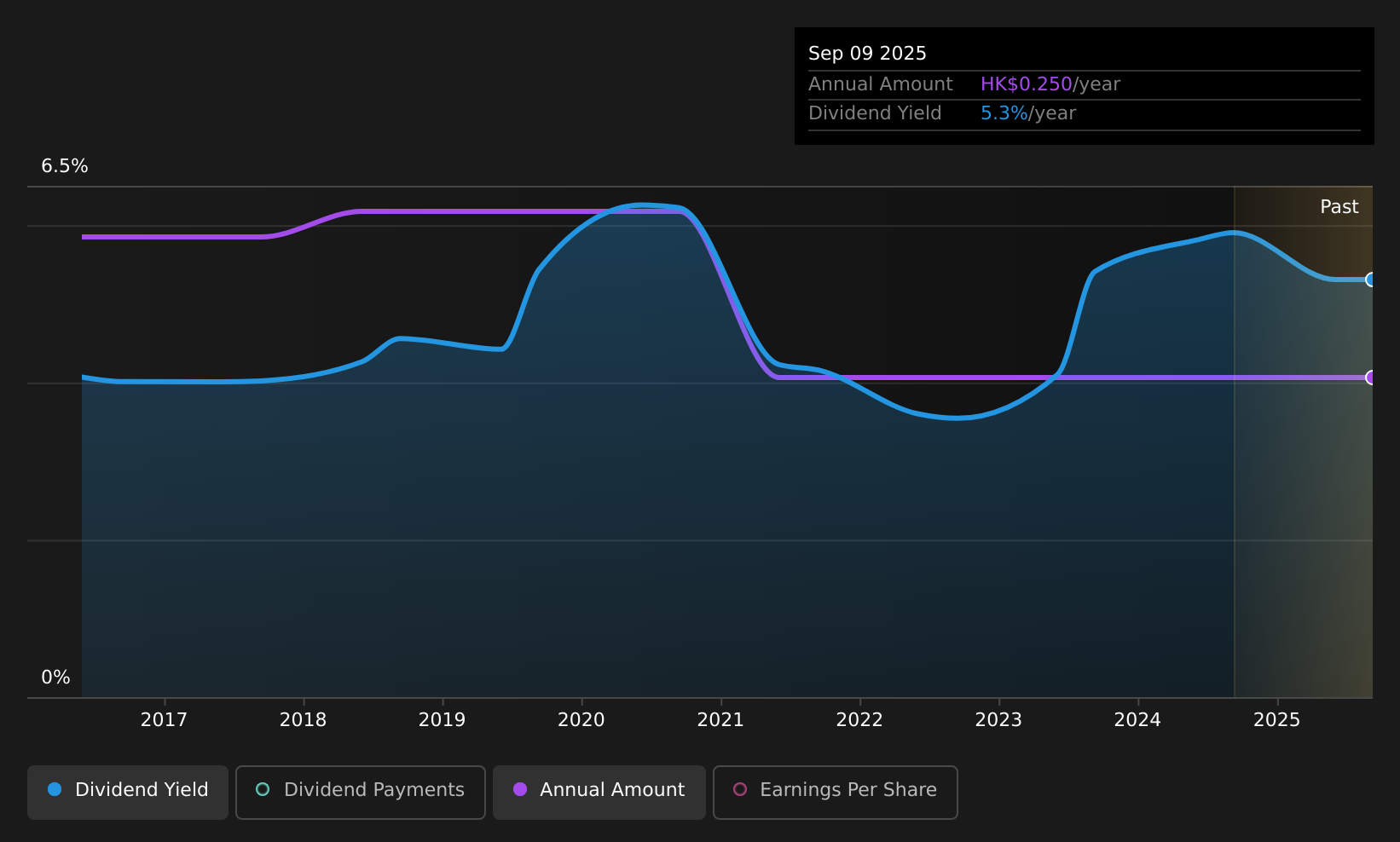Click the blue Dividend Yield endpoint marker

click(x=1371, y=280)
